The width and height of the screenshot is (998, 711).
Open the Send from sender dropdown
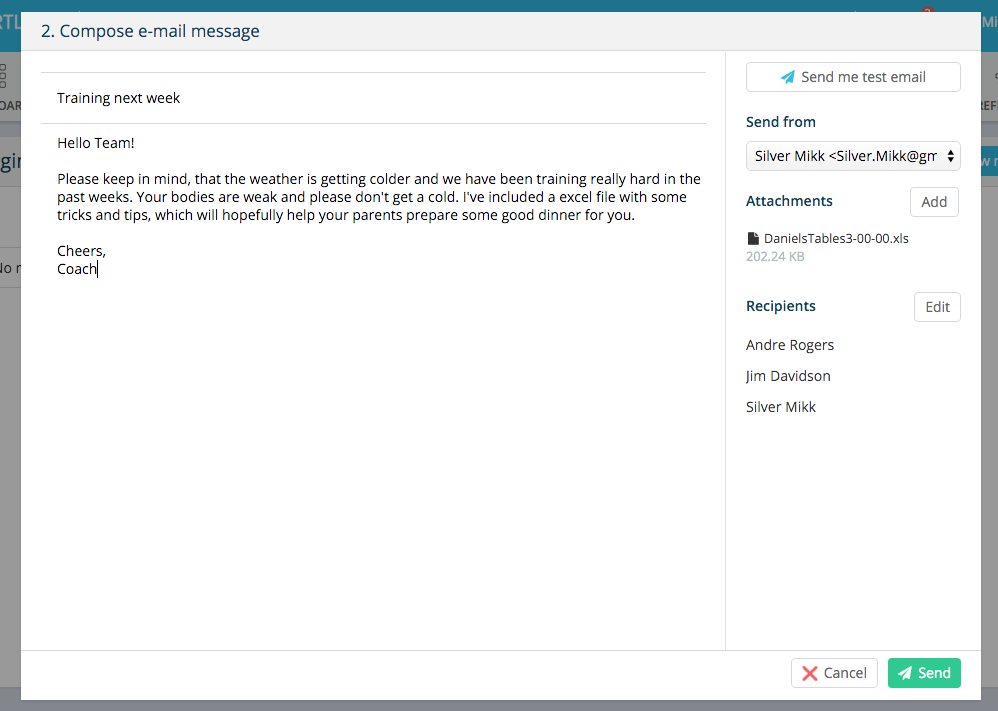point(853,156)
